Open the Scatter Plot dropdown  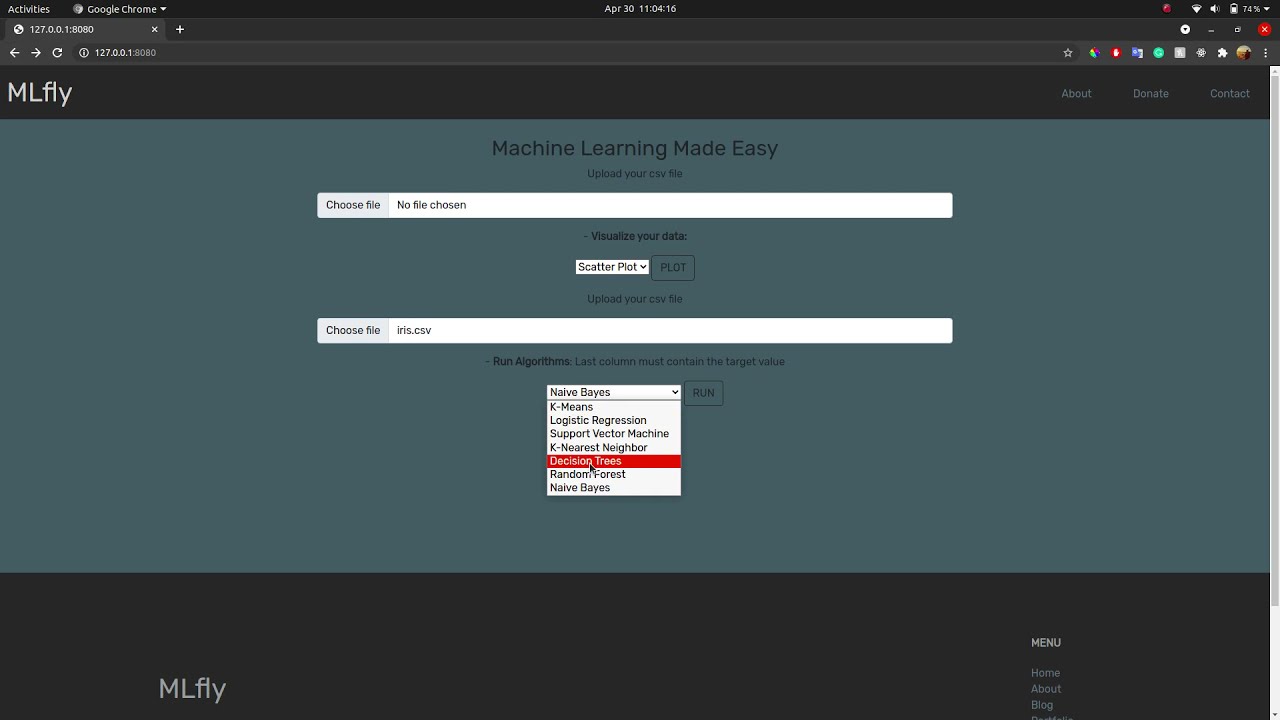coord(612,267)
